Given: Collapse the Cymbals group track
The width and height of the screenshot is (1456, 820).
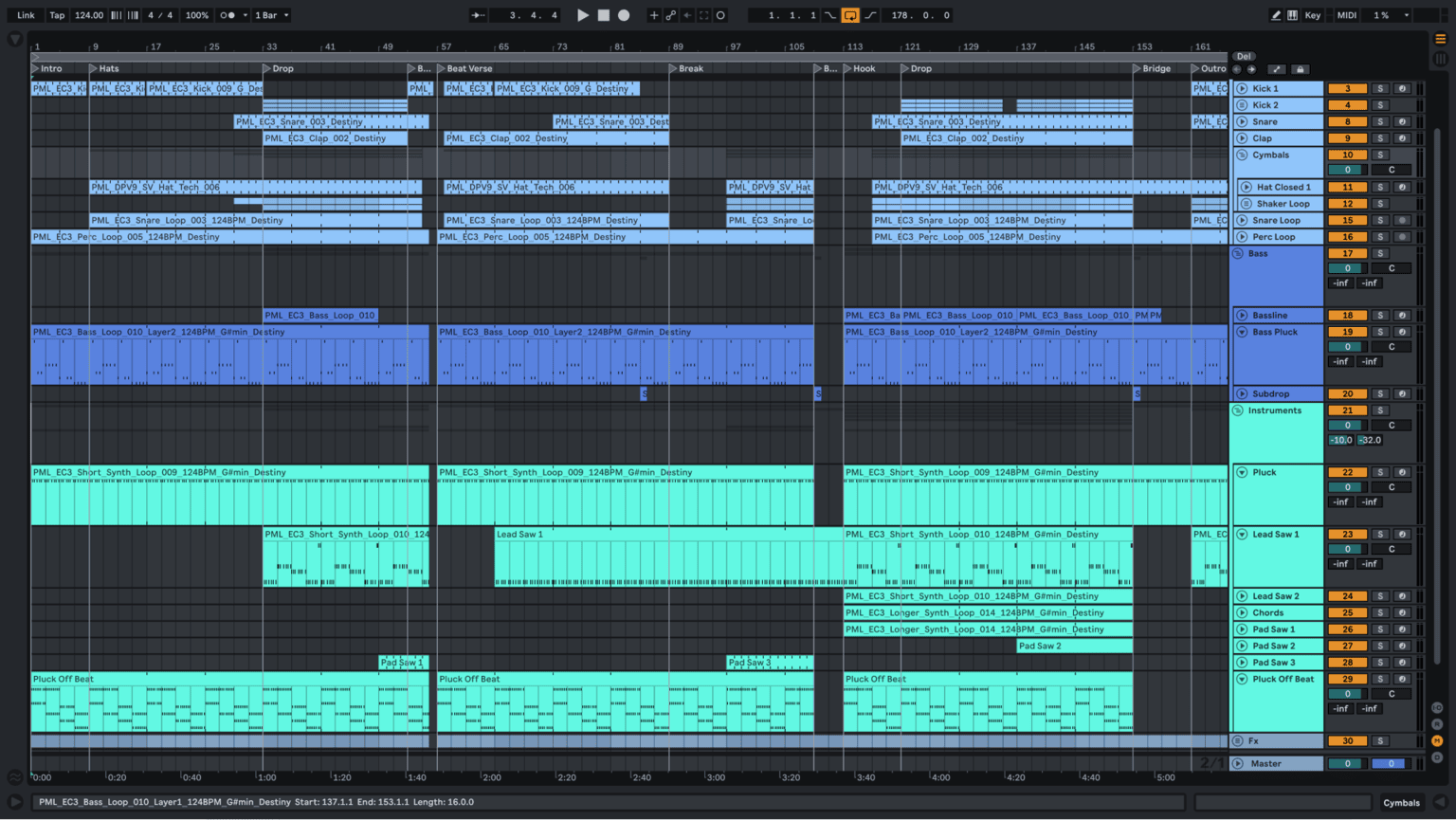Looking at the screenshot, I should 1242,155.
